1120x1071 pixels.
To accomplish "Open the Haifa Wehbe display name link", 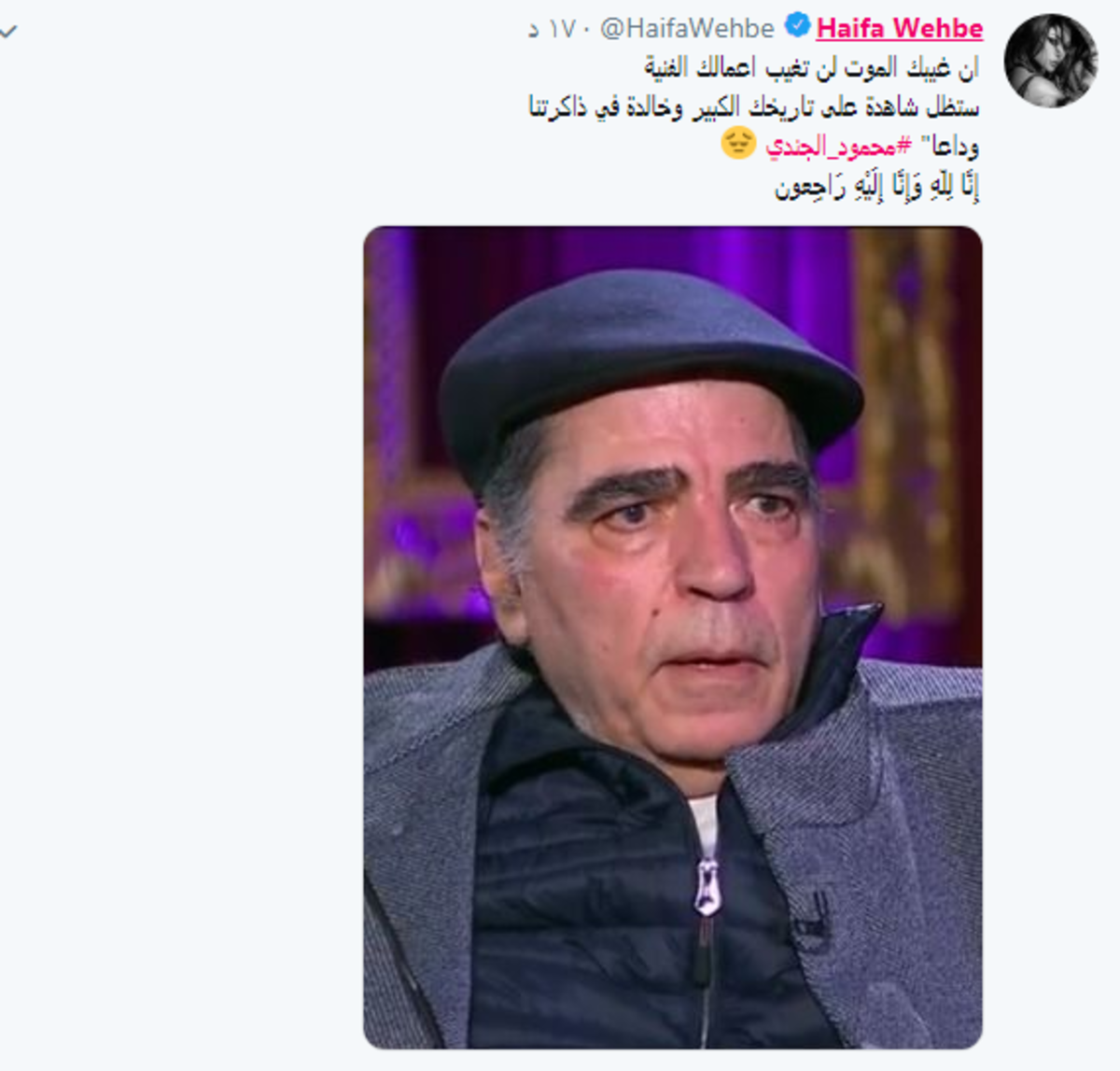I will 899,29.
